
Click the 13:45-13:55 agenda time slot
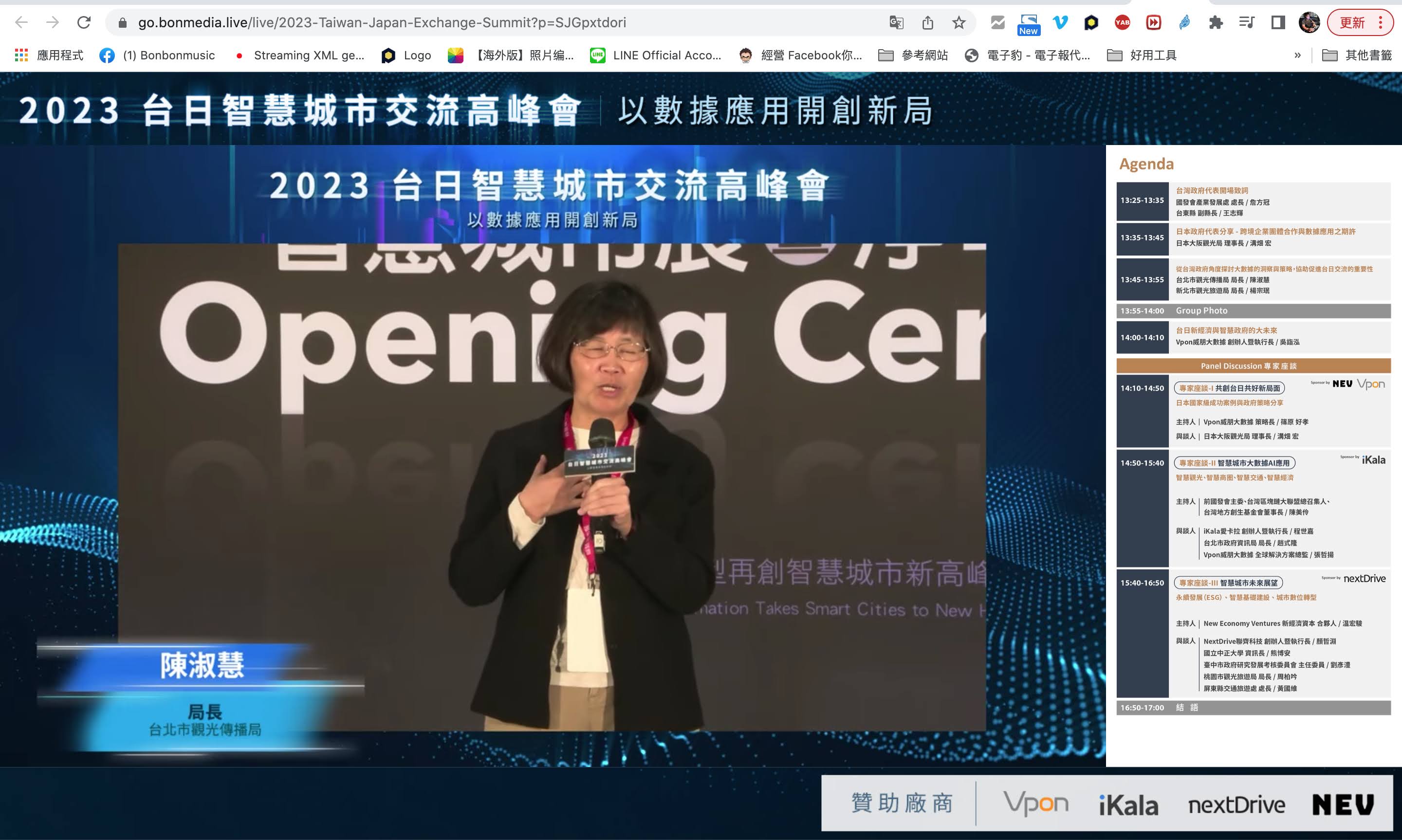point(1142,280)
